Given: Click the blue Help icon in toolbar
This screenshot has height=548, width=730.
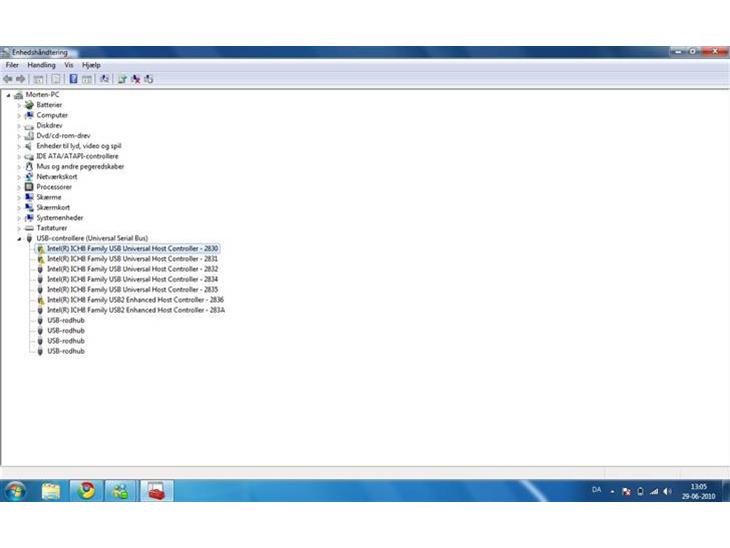Looking at the screenshot, I should pos(73,79).
